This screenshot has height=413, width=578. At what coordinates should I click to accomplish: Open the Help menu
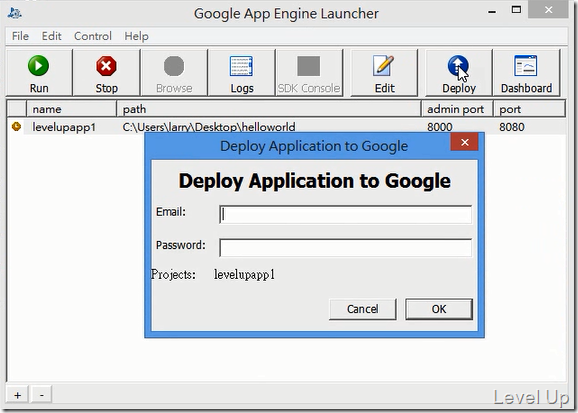click(x=136, y=36)
